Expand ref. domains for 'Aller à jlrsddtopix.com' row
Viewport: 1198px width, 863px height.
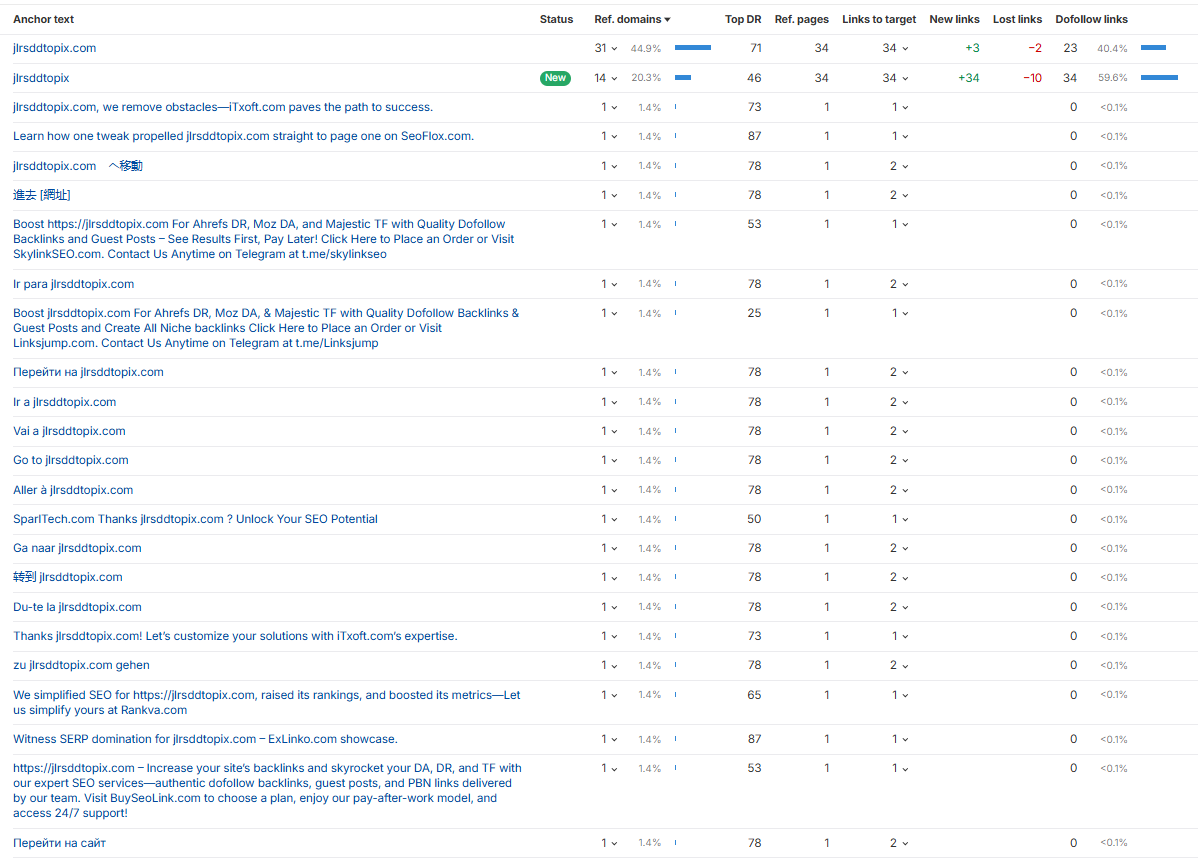coord(609,490)
